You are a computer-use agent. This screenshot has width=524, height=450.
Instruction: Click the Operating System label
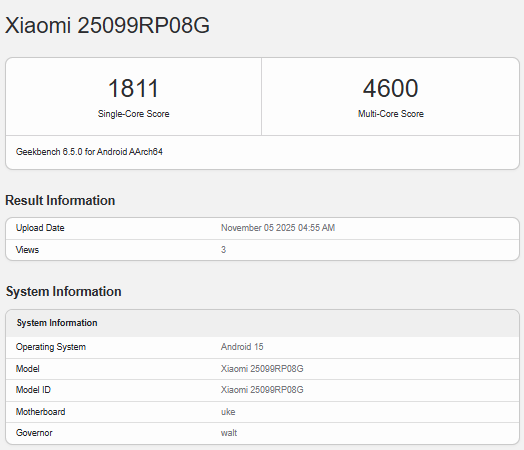click(51, 347)
